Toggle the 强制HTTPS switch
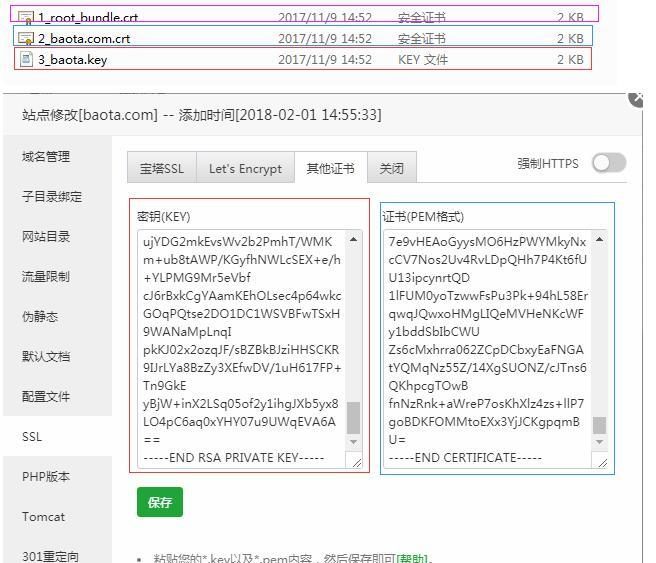Viewport: 656px width, 563px height. tap(609, 163)
